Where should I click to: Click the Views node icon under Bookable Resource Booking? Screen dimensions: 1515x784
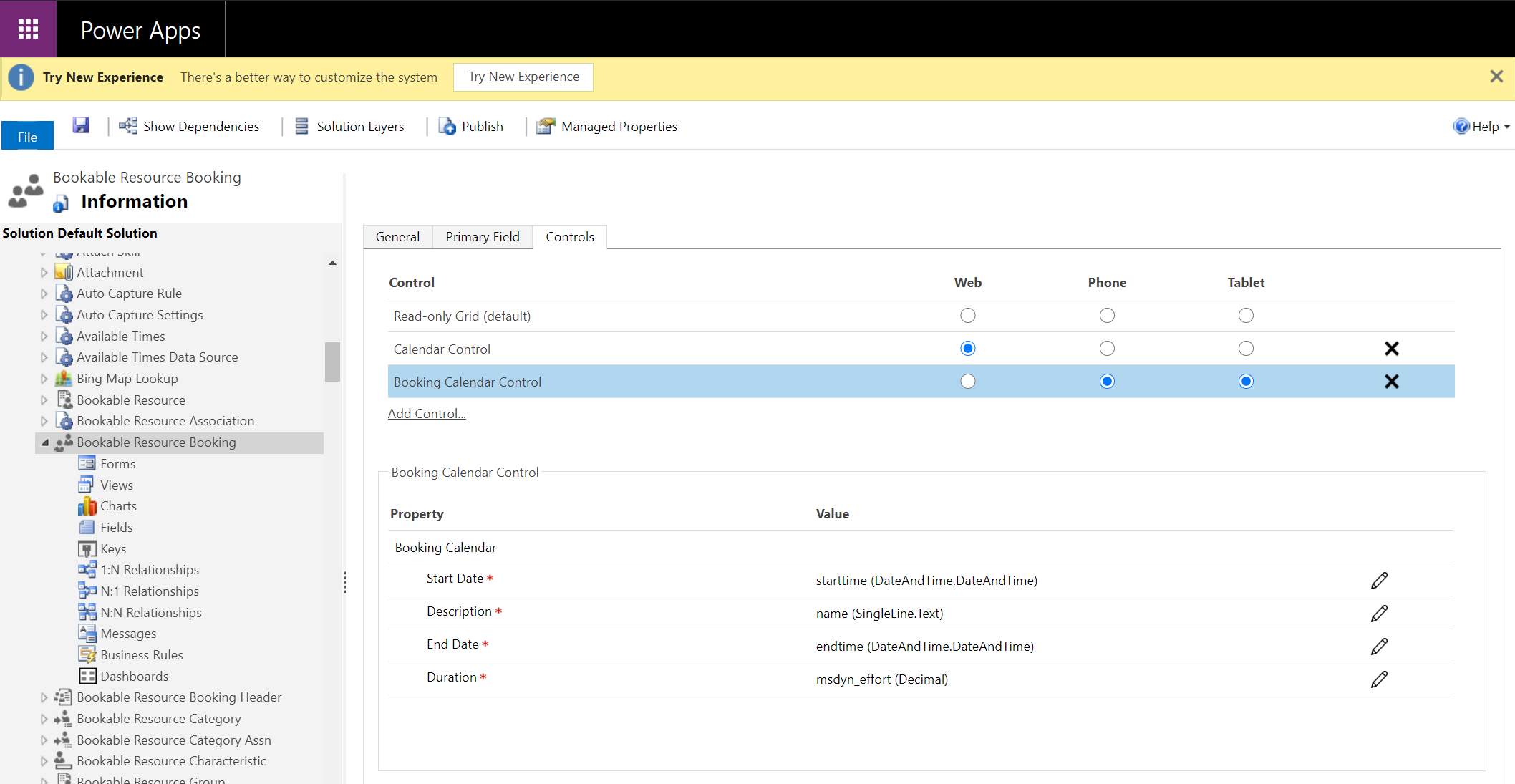click(87, 484)
